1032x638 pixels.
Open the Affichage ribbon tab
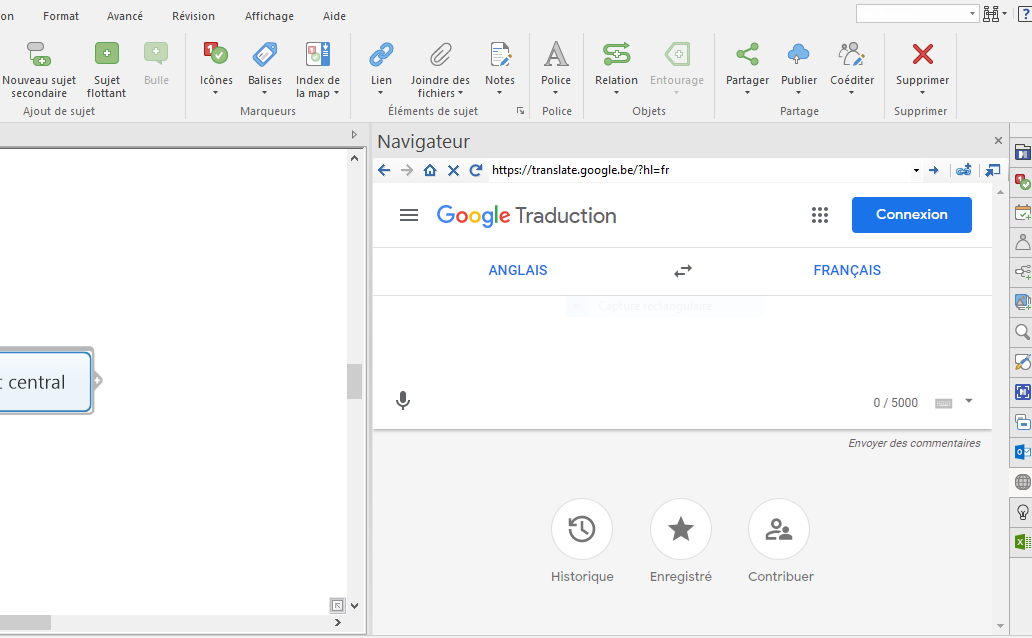tap(269, 16)
